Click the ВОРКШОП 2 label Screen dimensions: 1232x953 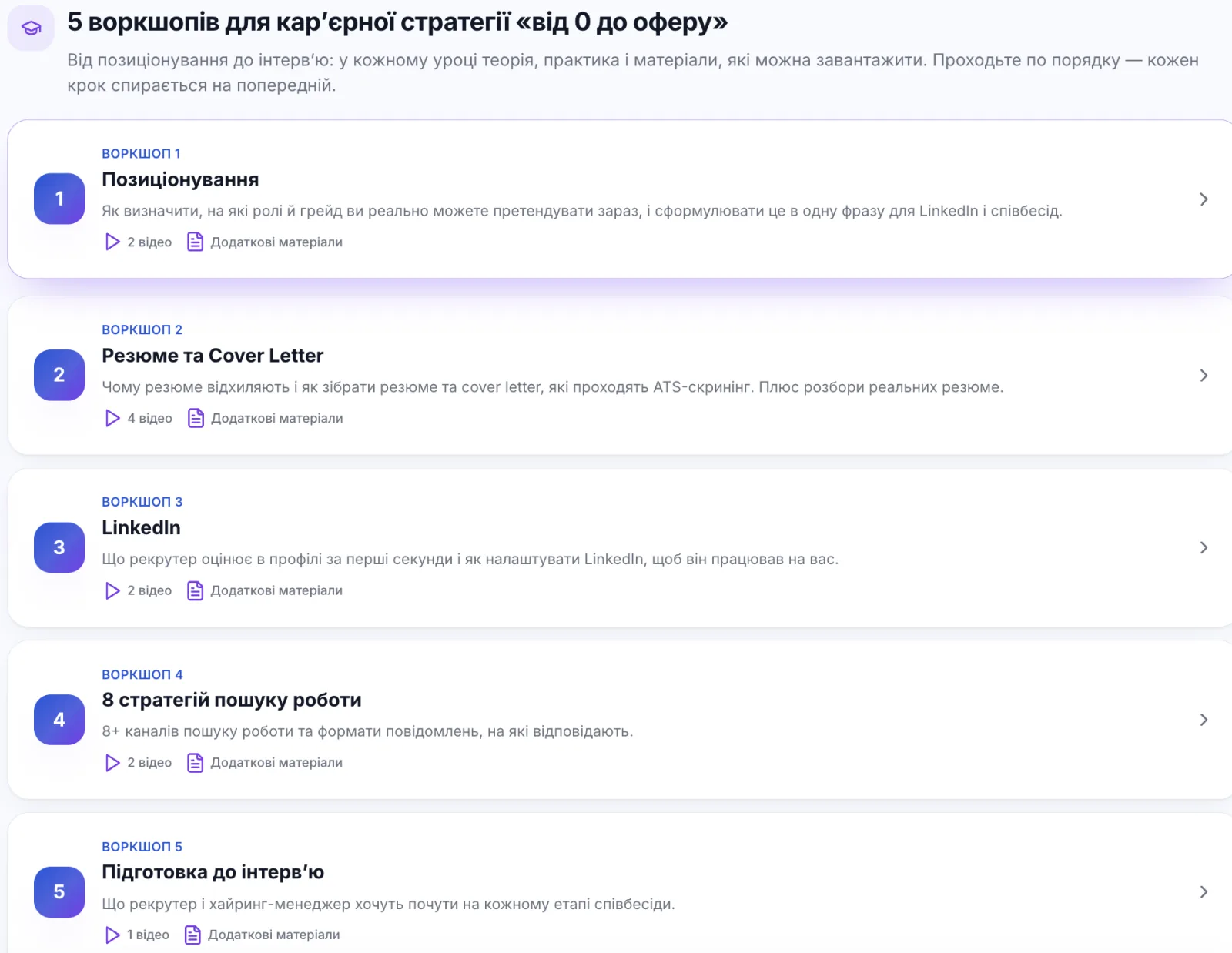pos(142,329)
